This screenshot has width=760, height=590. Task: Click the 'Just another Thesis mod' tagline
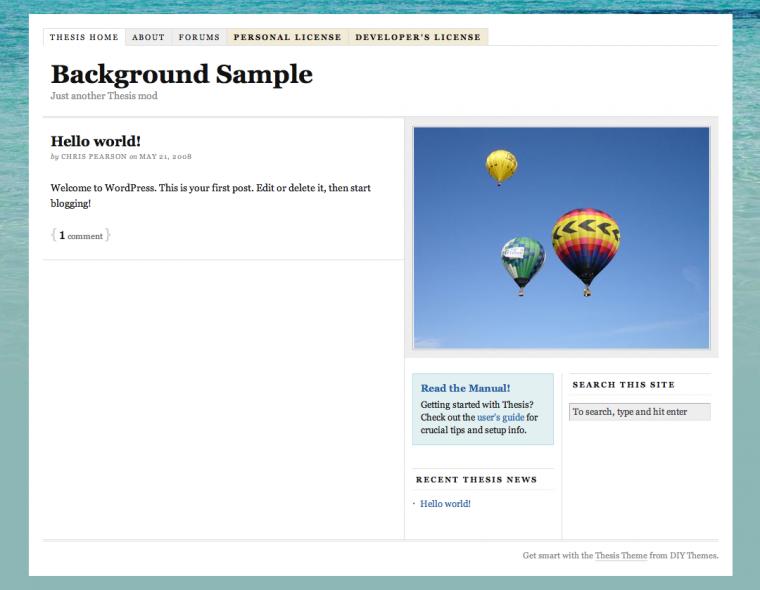coord(103,96)
